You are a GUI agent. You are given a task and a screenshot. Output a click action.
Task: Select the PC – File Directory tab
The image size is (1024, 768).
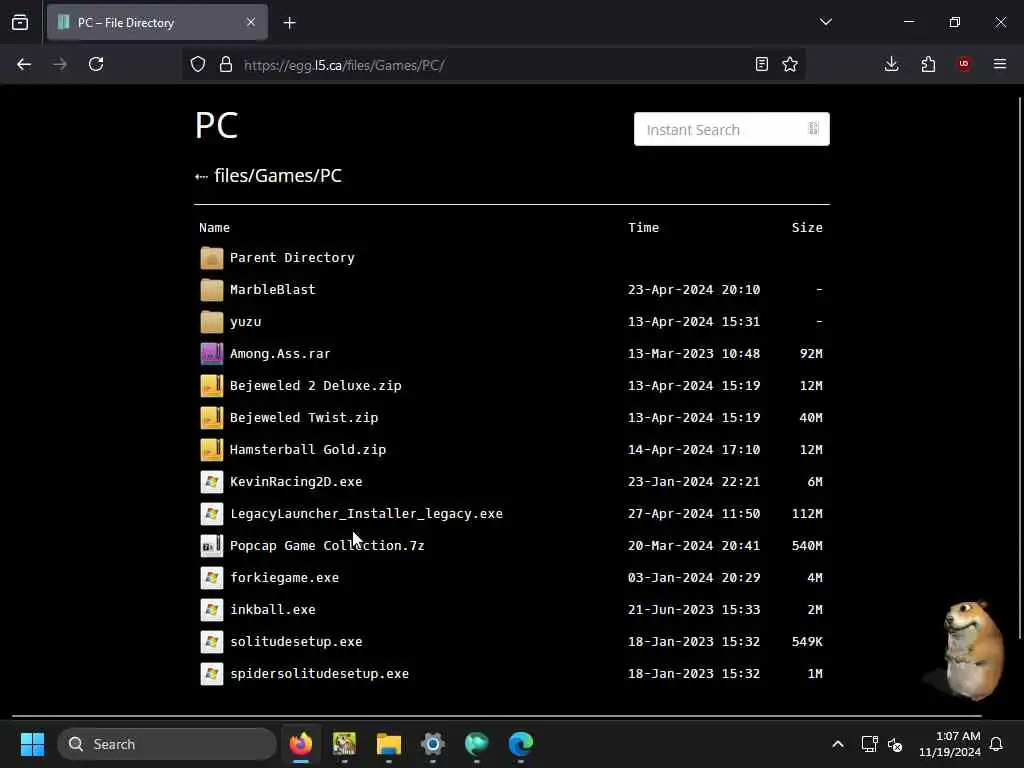pos(157,23)
